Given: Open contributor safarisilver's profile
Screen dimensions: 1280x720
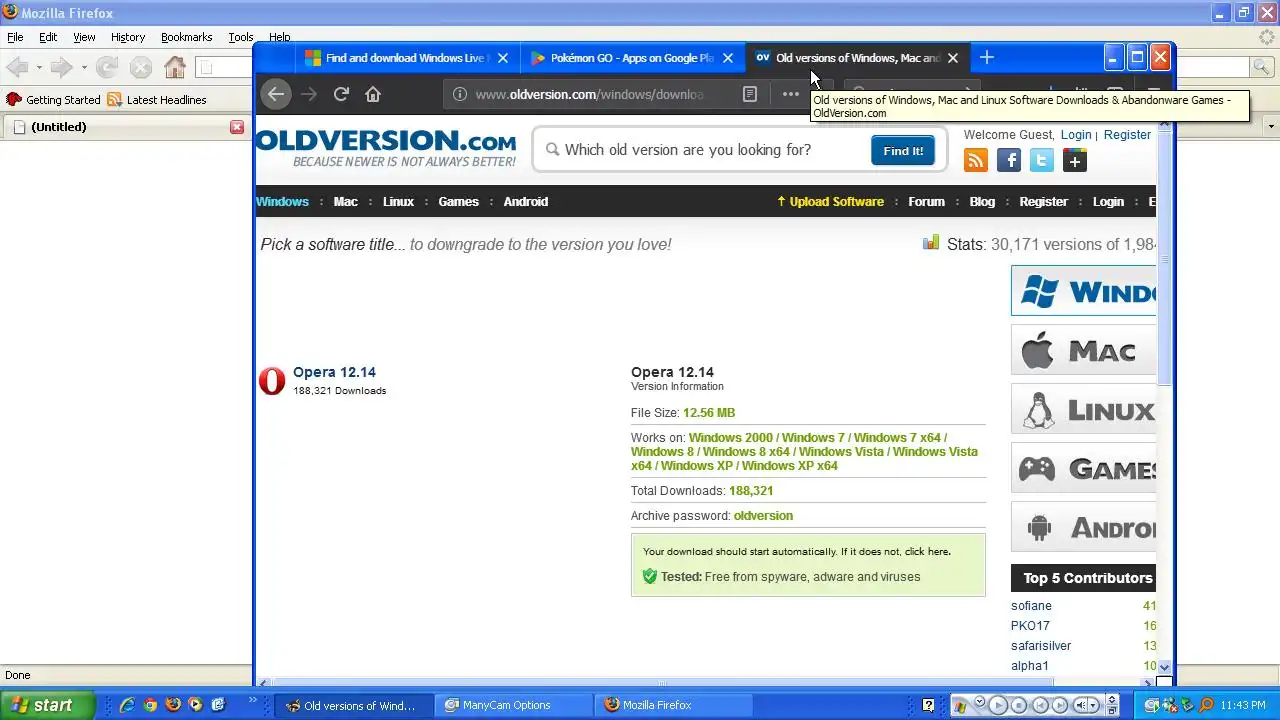Looking at the screenshot, I should tap(1041, 646).
